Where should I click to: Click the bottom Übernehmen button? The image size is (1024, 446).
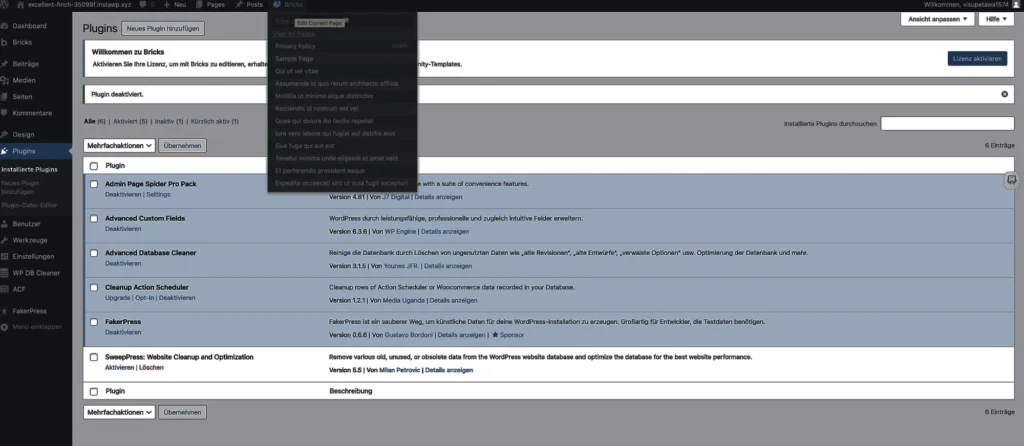(x=182, y=412)
